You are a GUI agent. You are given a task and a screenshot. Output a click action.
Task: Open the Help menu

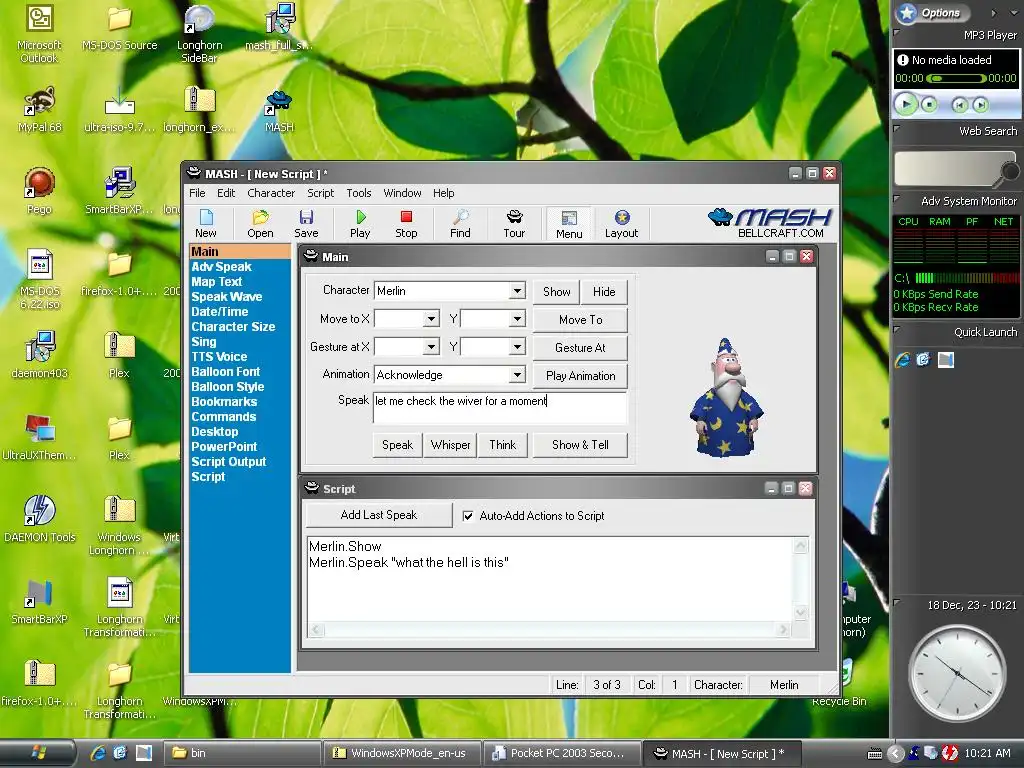(x=443, y=193)
